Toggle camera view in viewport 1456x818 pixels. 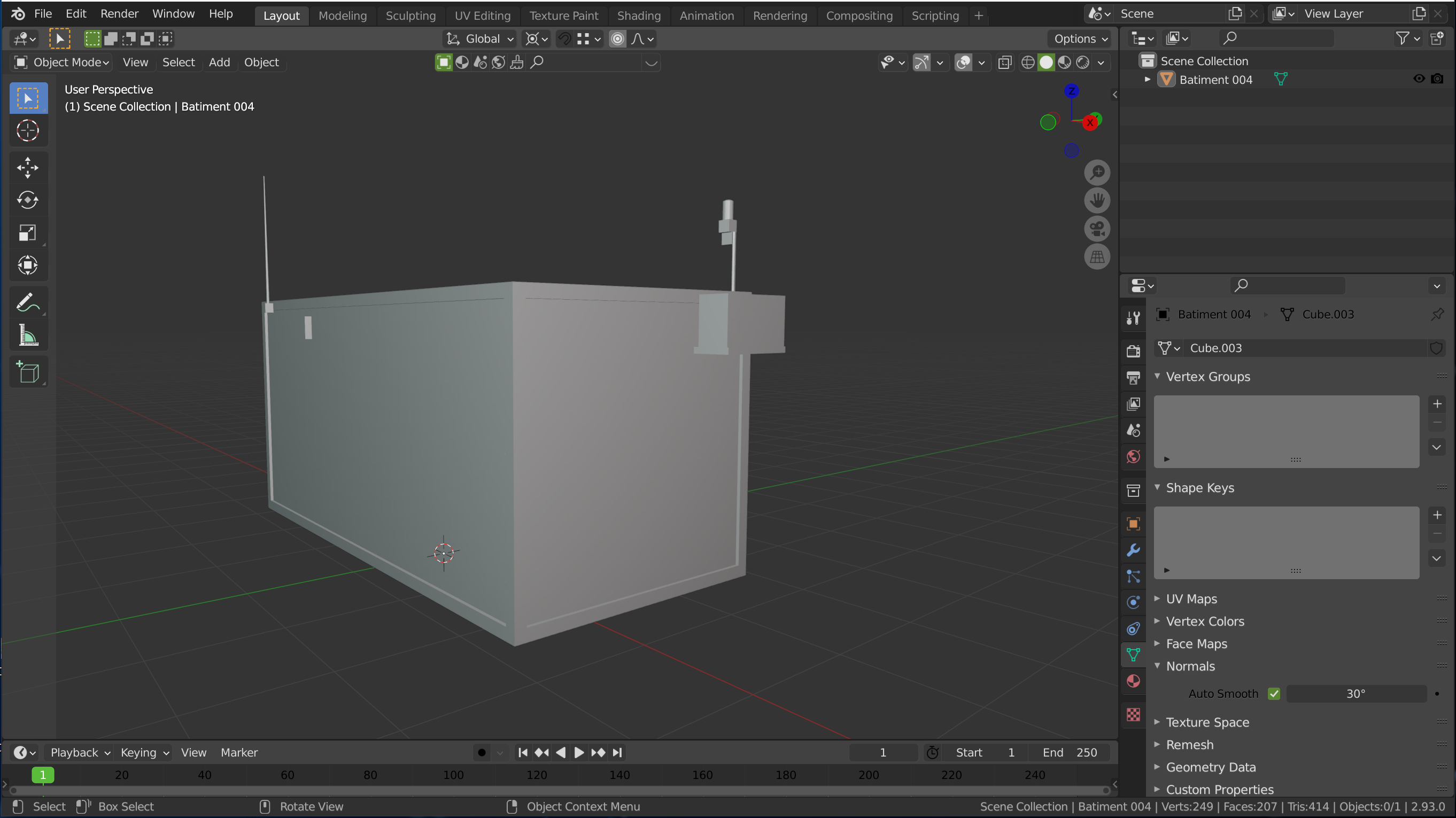coord(1096,229)
